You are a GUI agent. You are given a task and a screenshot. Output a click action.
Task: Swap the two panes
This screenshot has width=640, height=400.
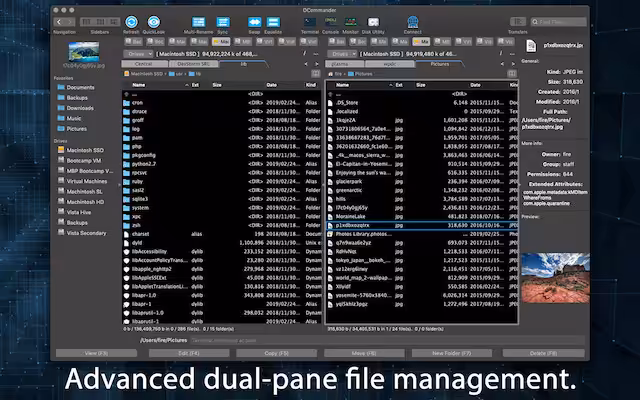(255, 21)
